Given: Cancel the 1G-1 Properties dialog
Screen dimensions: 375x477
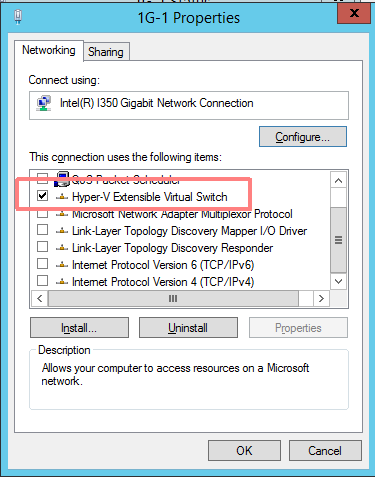Looking at the screenshot, I should (x=325, y=451).
